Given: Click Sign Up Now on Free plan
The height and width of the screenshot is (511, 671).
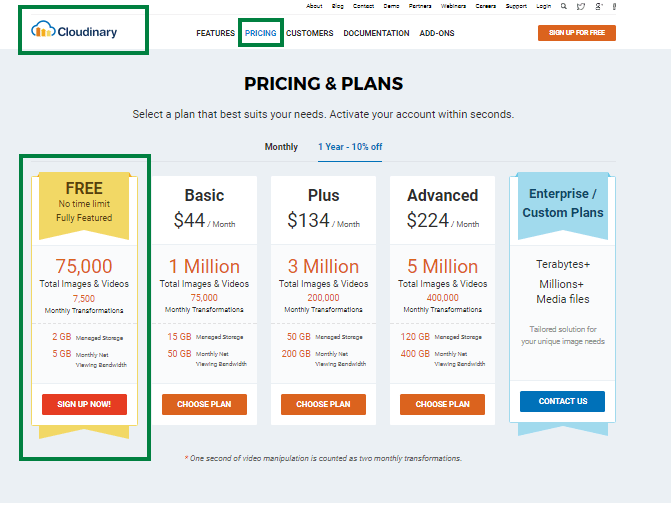Looking at the screenshot, I should pyautogui.click(x=84, y=404).
